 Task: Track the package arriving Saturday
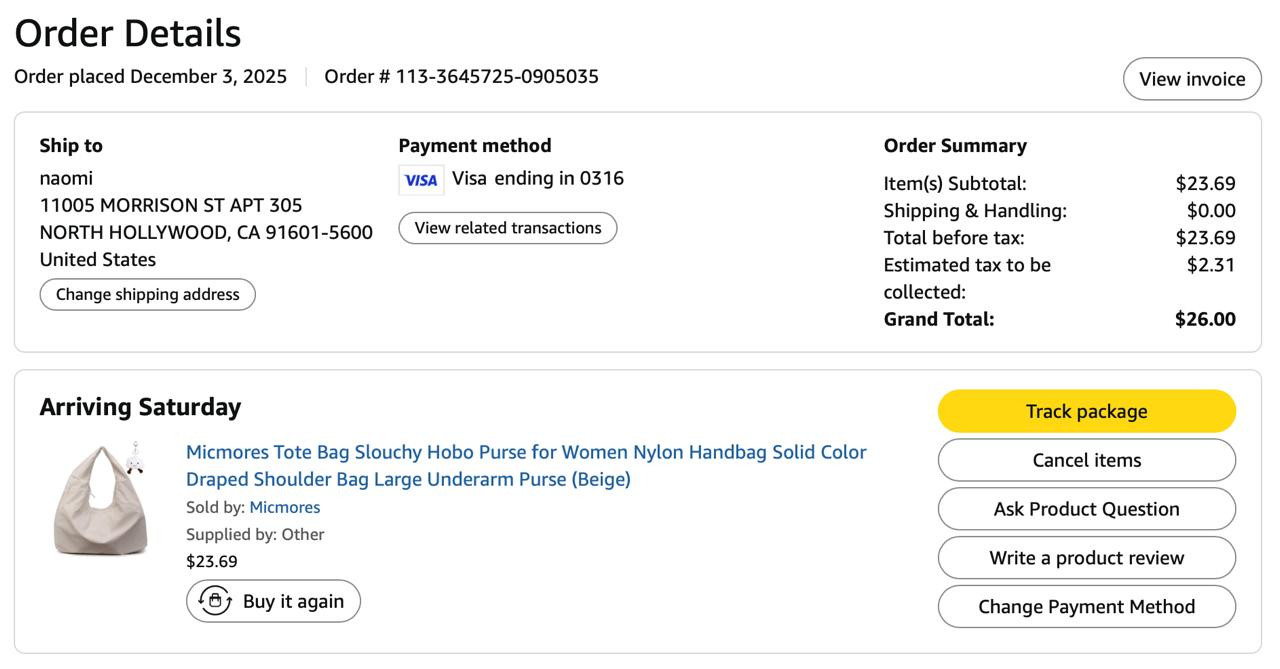point(1086,411)
